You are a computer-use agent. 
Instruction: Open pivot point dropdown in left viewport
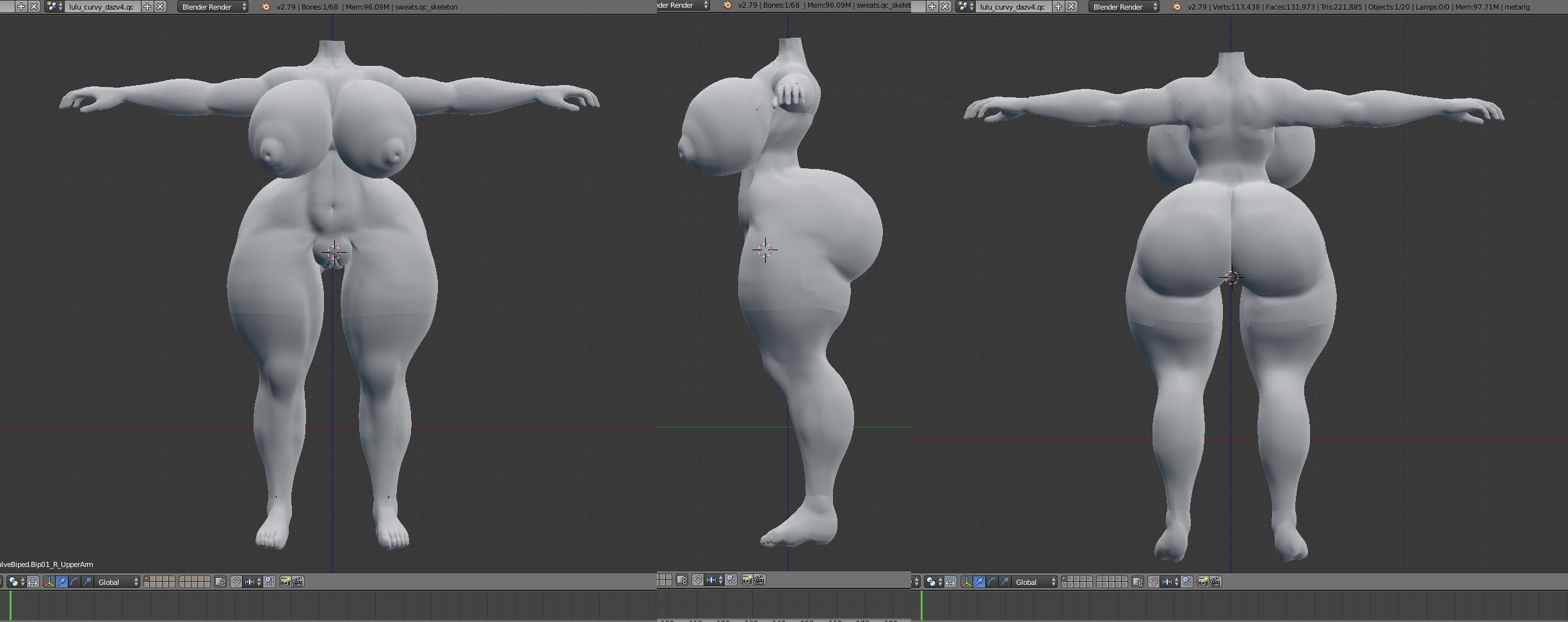point(17,582)
